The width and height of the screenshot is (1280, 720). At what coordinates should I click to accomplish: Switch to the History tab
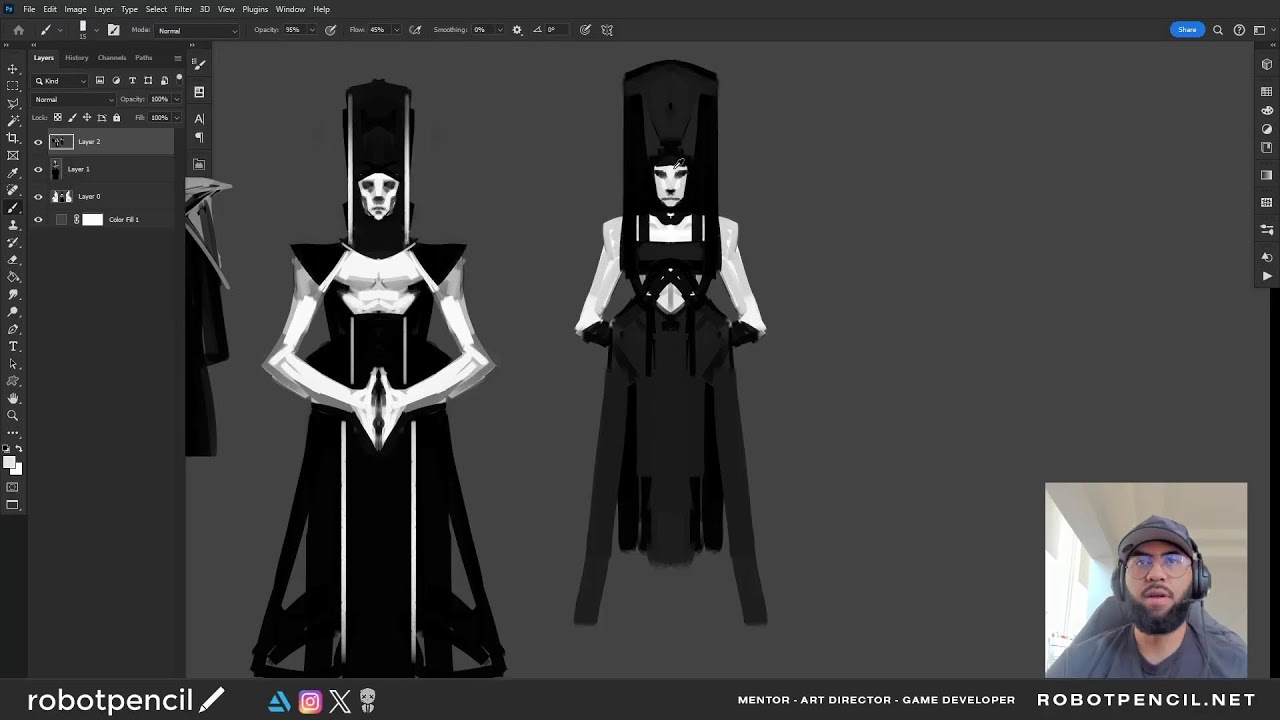[77, 58]
